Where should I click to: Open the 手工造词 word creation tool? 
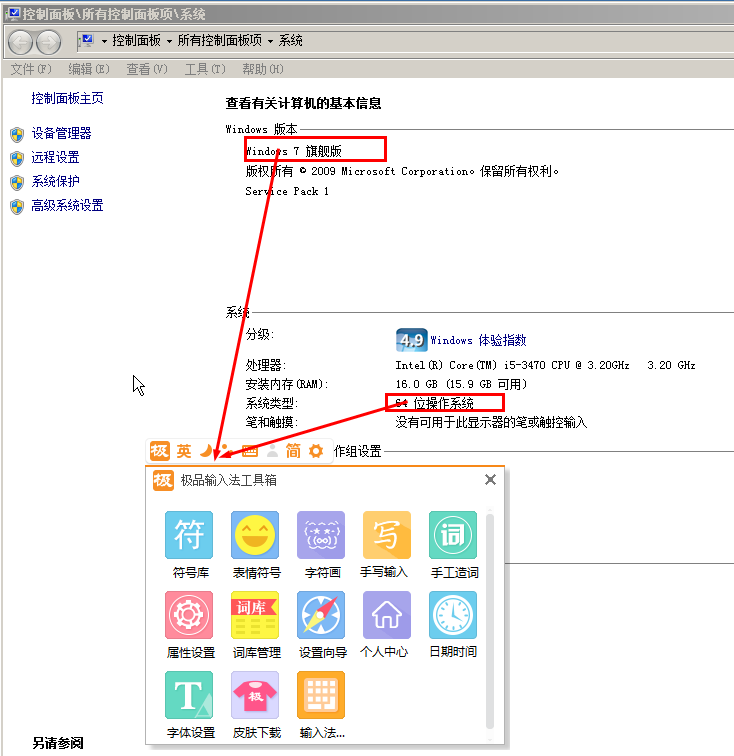453,544
